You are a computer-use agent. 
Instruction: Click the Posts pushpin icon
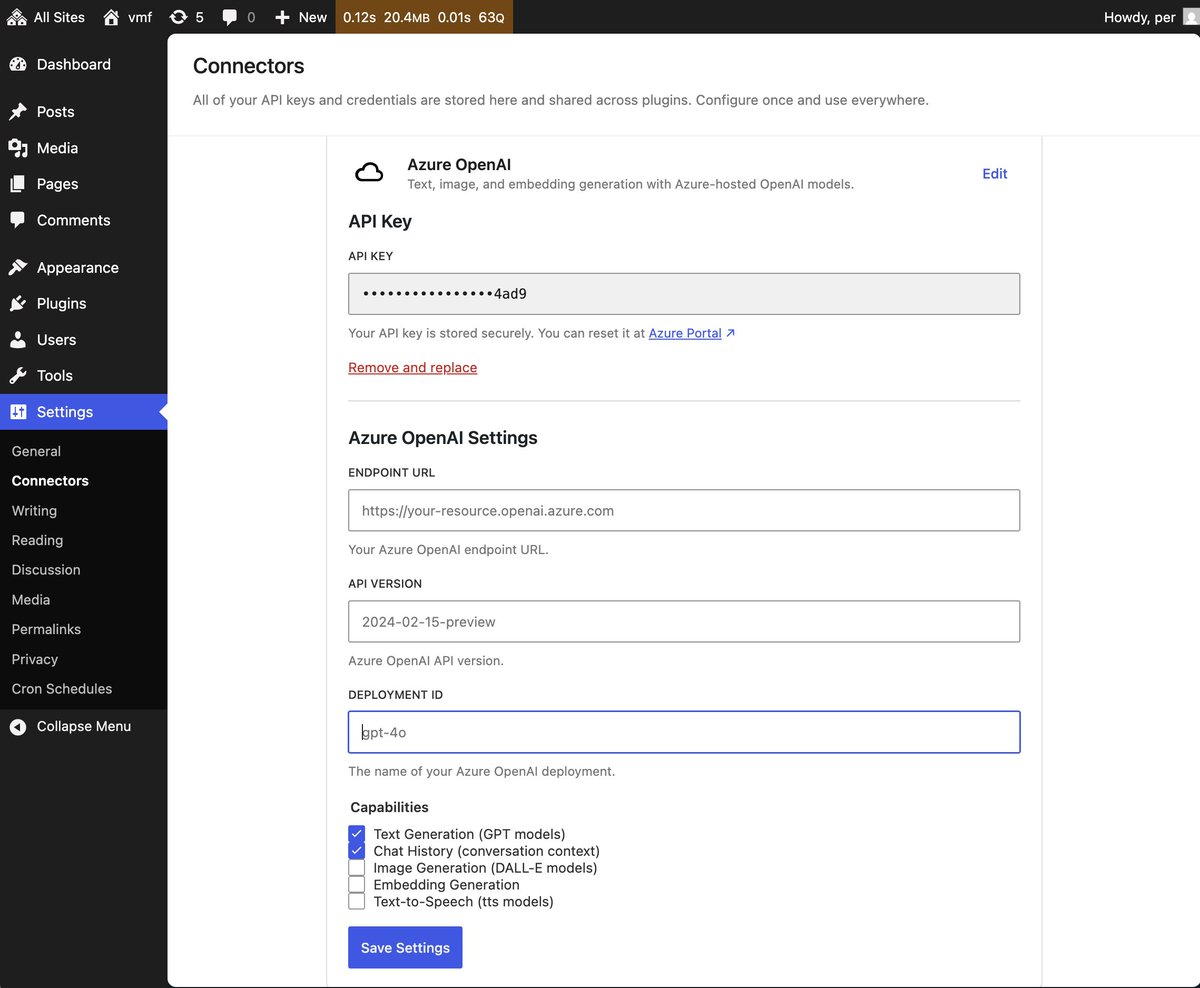click(x=18, y=112)
